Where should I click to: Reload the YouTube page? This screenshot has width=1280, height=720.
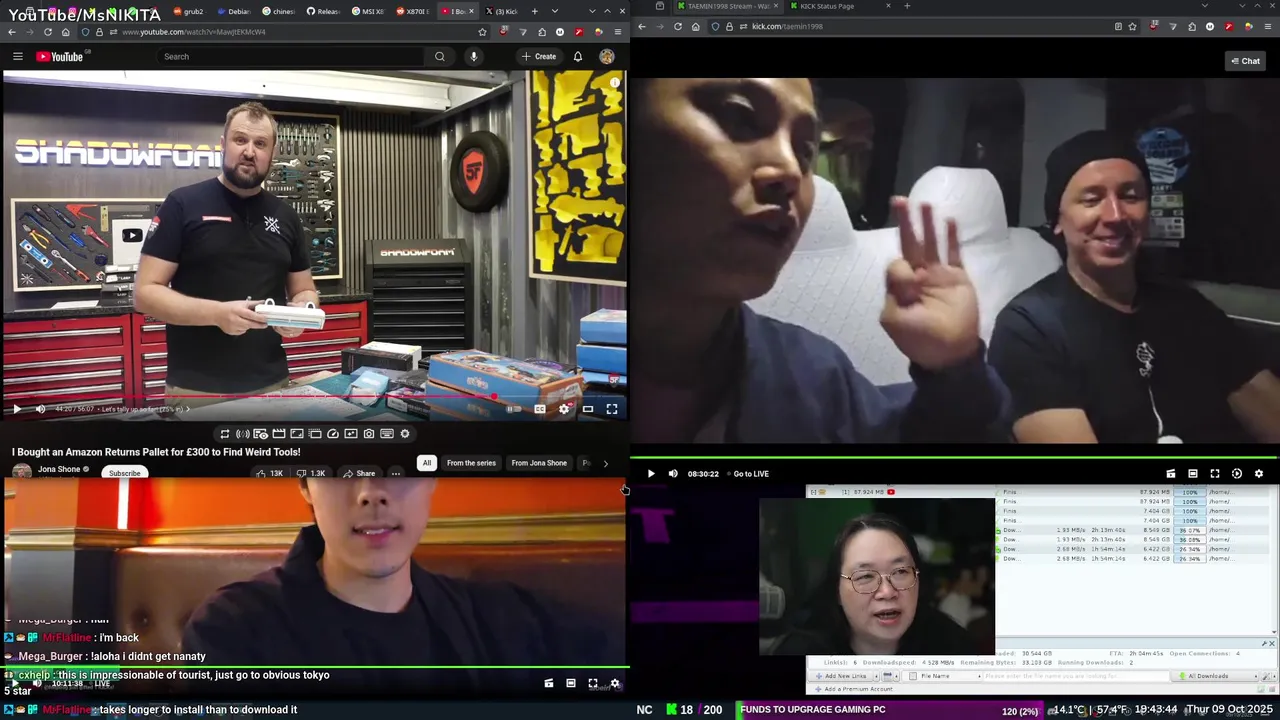pyautogui.click(x=48, y=32)
